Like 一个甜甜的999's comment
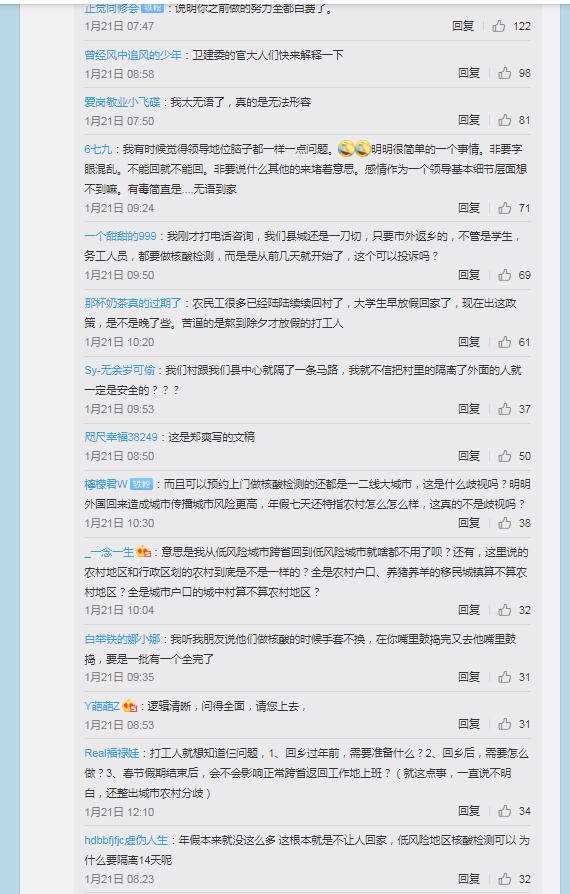This screenshot has width=570, height=894. [x=504, y=275]
